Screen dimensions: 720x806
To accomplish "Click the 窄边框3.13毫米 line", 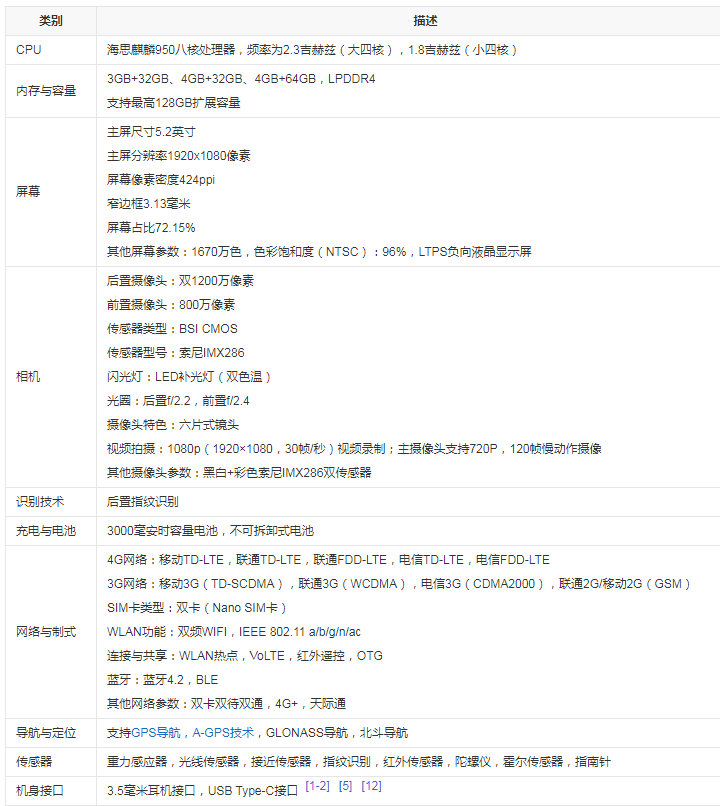I will point(149,204).
